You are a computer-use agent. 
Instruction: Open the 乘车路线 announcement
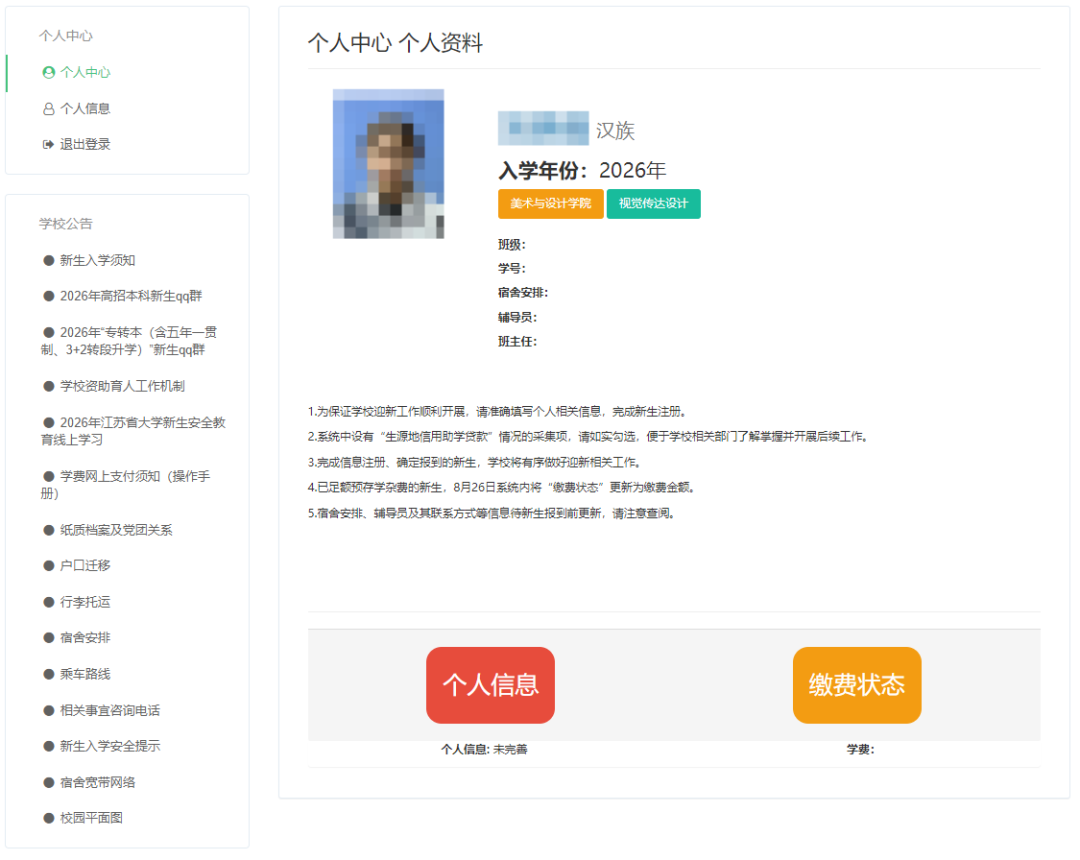85,674
